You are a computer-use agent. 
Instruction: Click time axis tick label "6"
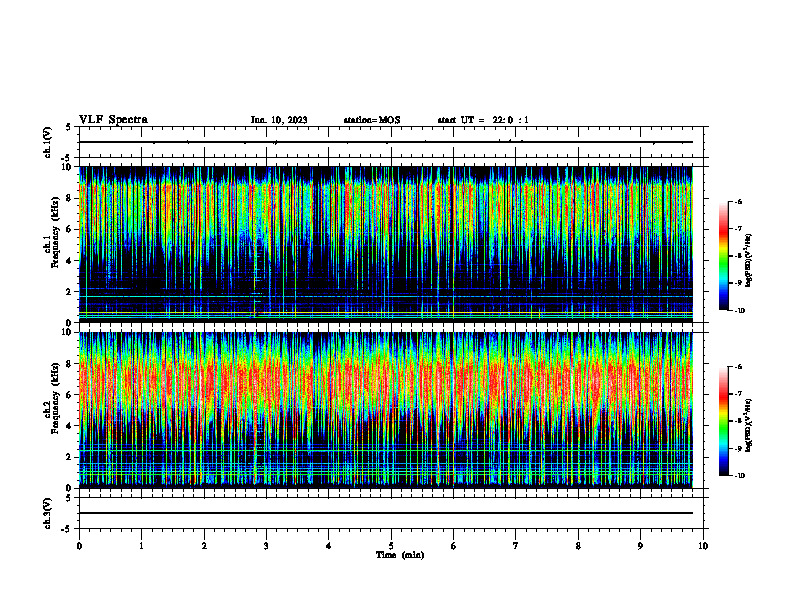[454, 546]
